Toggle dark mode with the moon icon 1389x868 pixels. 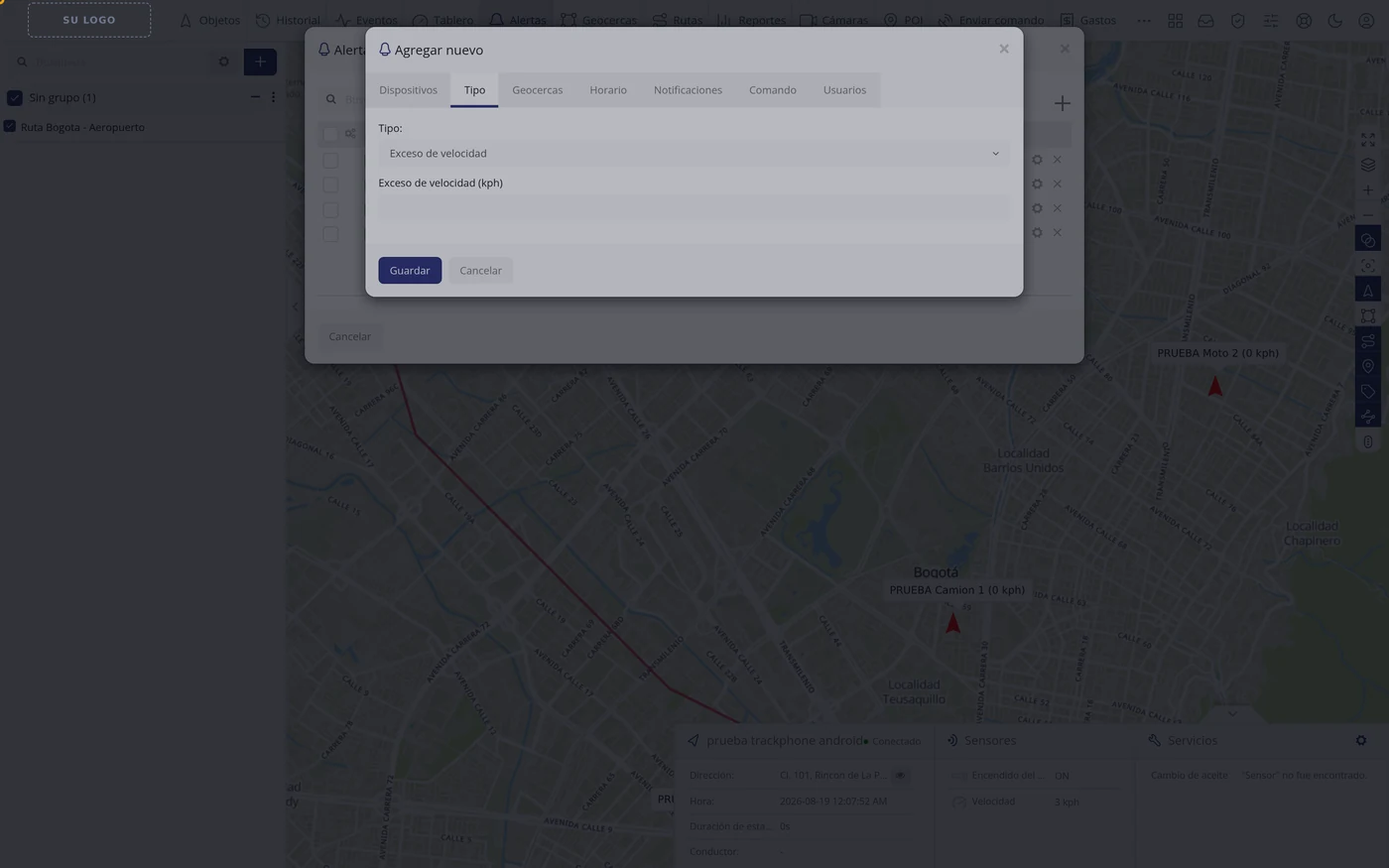[1335, 20]
